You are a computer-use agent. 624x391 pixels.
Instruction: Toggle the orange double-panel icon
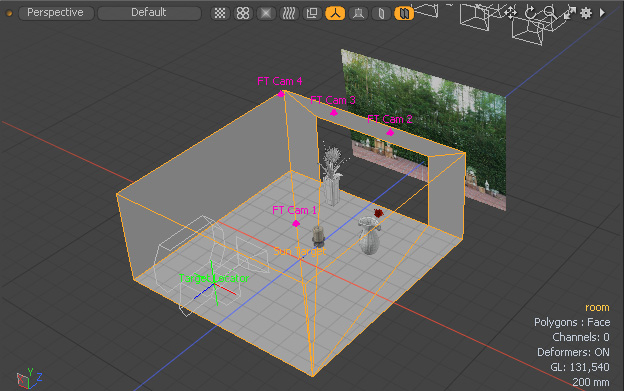tap(404, 13)
